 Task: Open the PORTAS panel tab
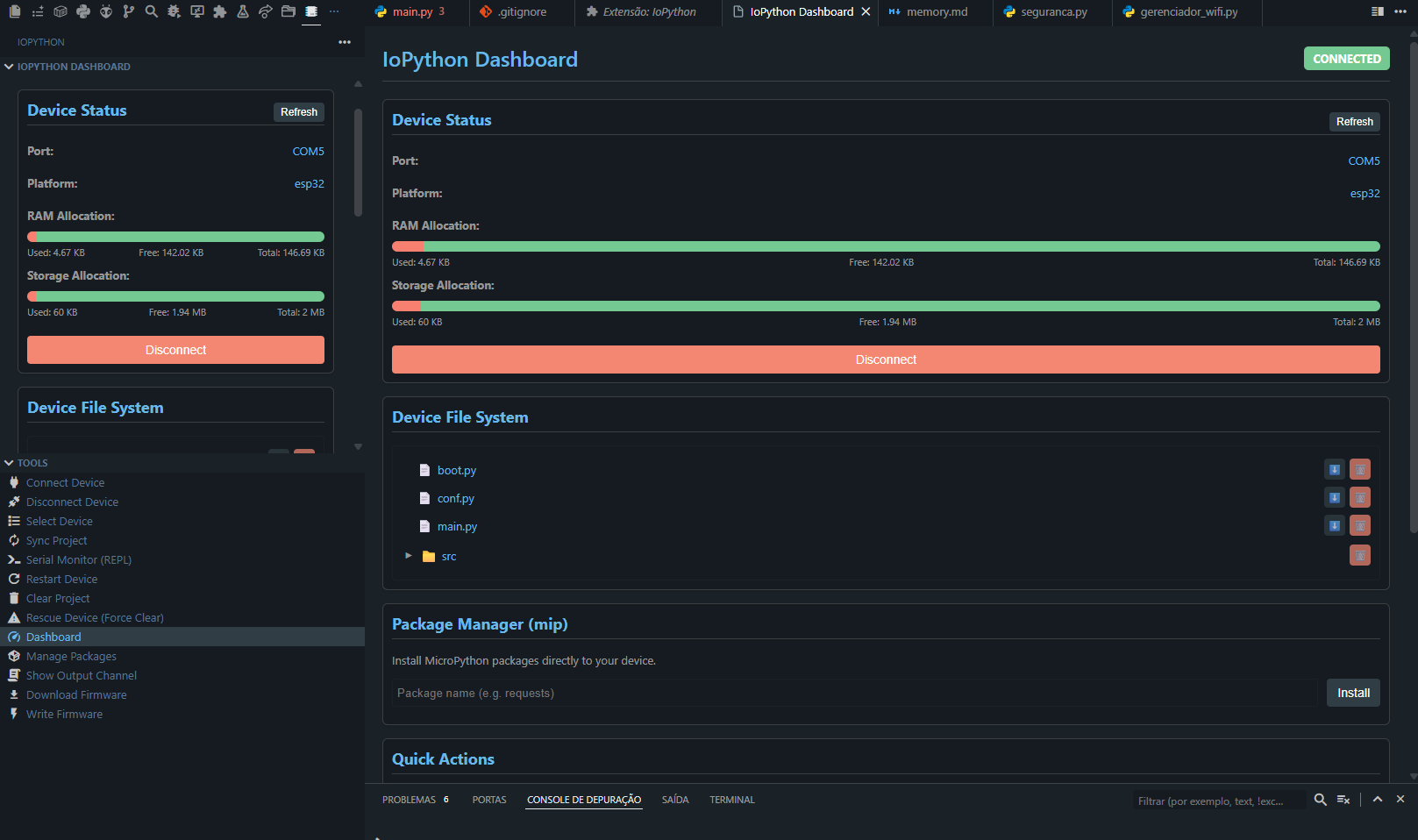click(489, 800)
